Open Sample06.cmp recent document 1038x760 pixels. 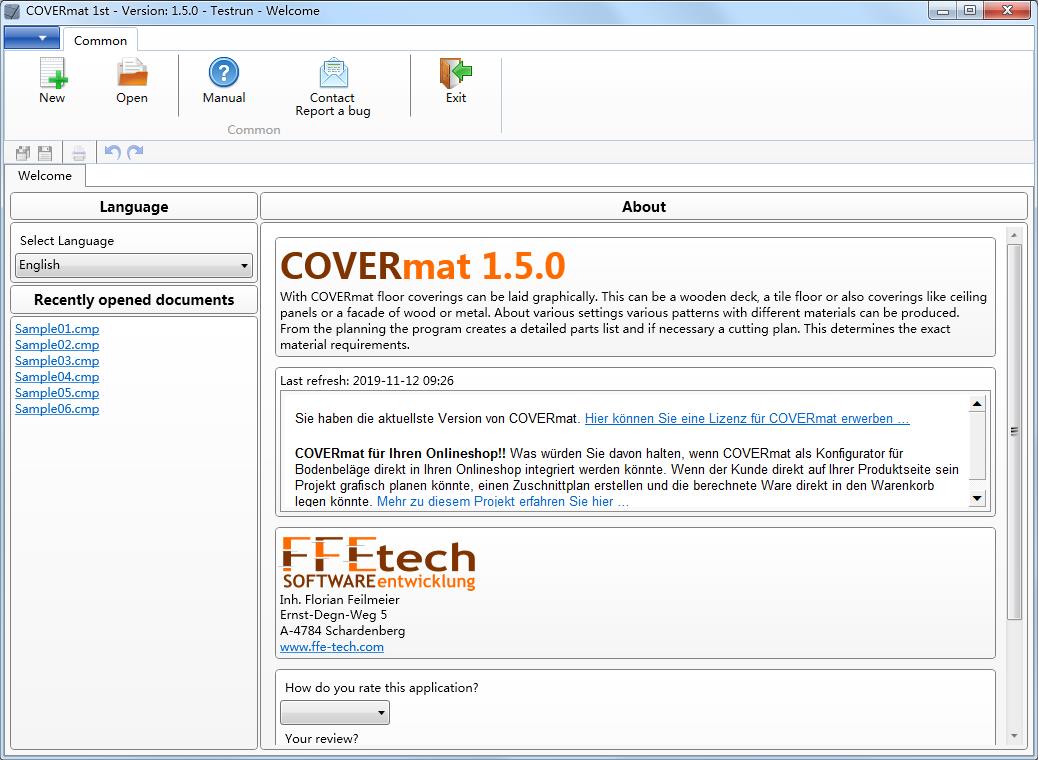[57, 408]
